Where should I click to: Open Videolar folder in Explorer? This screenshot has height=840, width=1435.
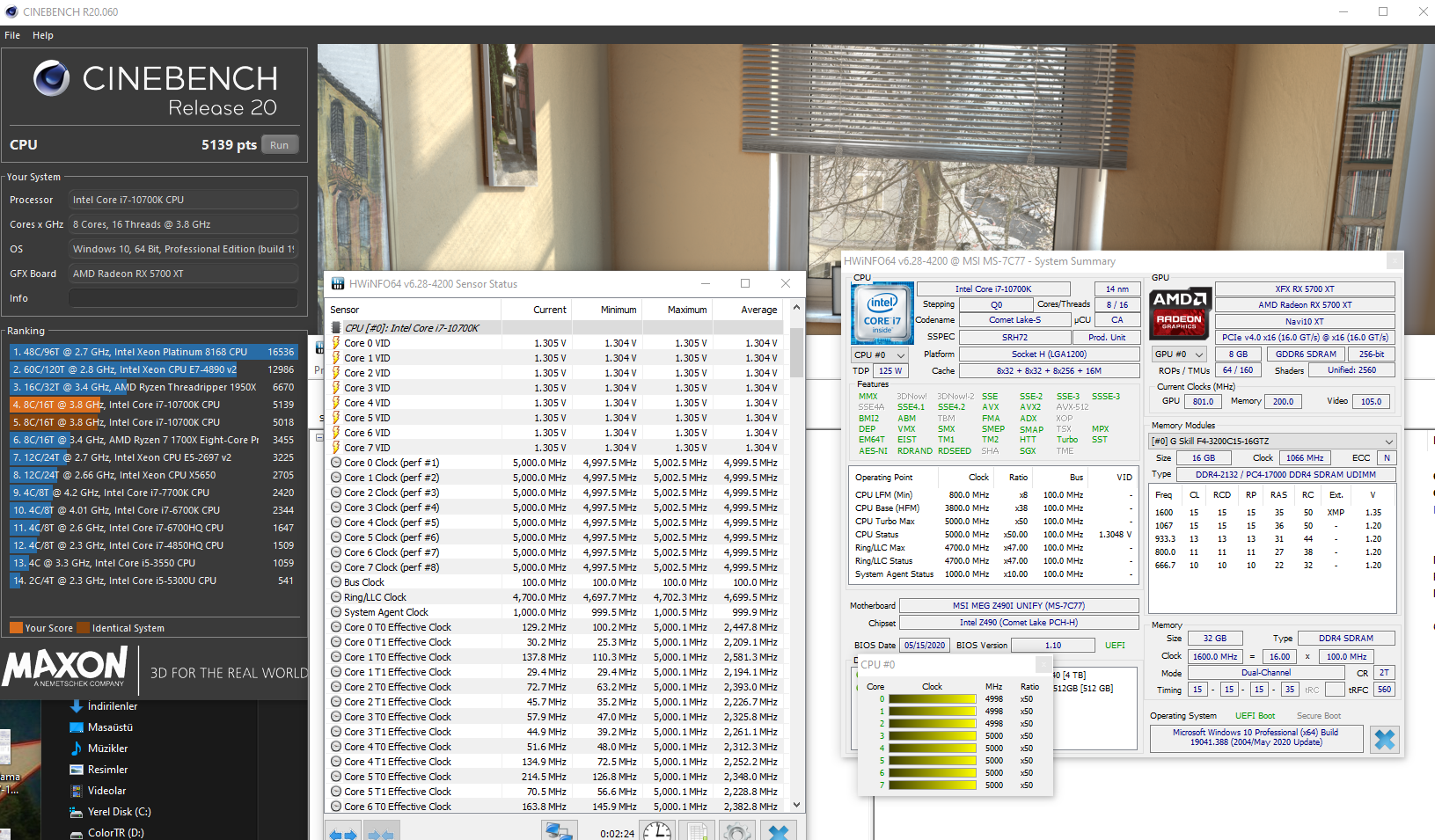98,791
